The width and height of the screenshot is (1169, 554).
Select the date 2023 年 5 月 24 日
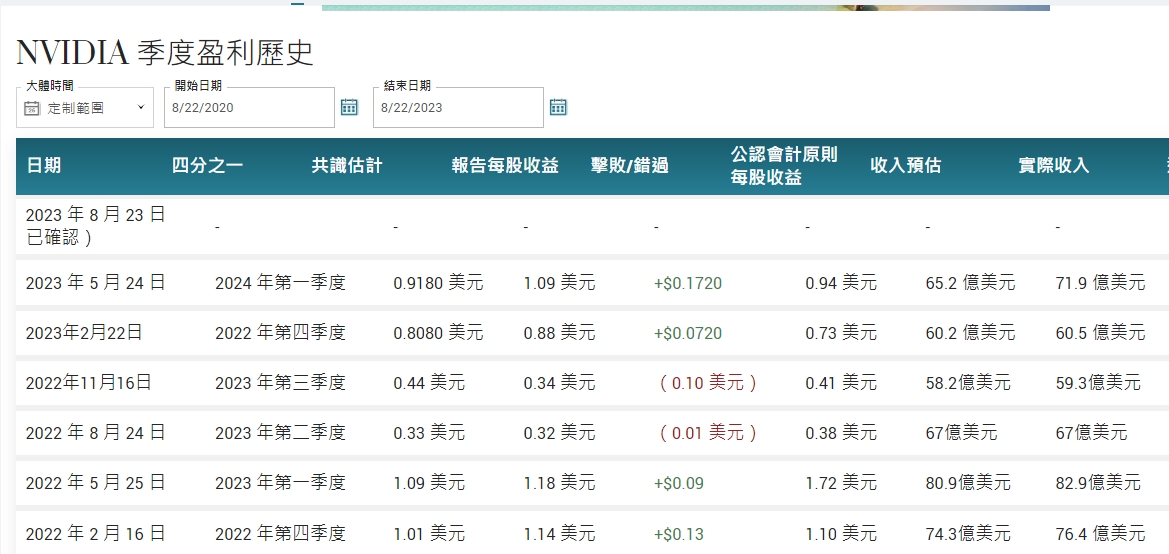(x=95, y=283)
